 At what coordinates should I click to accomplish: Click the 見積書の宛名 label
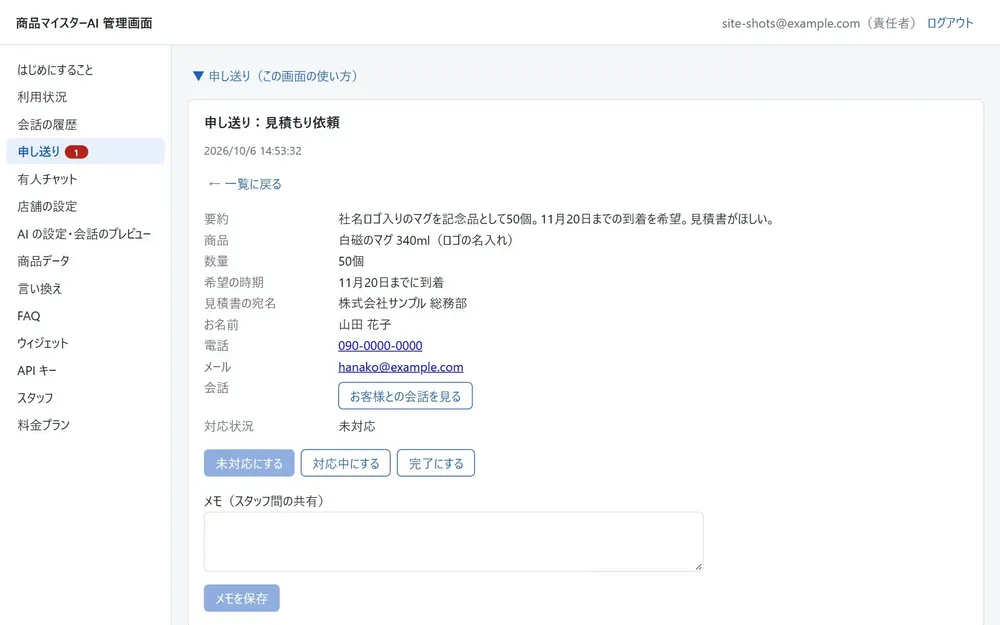[240, 303]
